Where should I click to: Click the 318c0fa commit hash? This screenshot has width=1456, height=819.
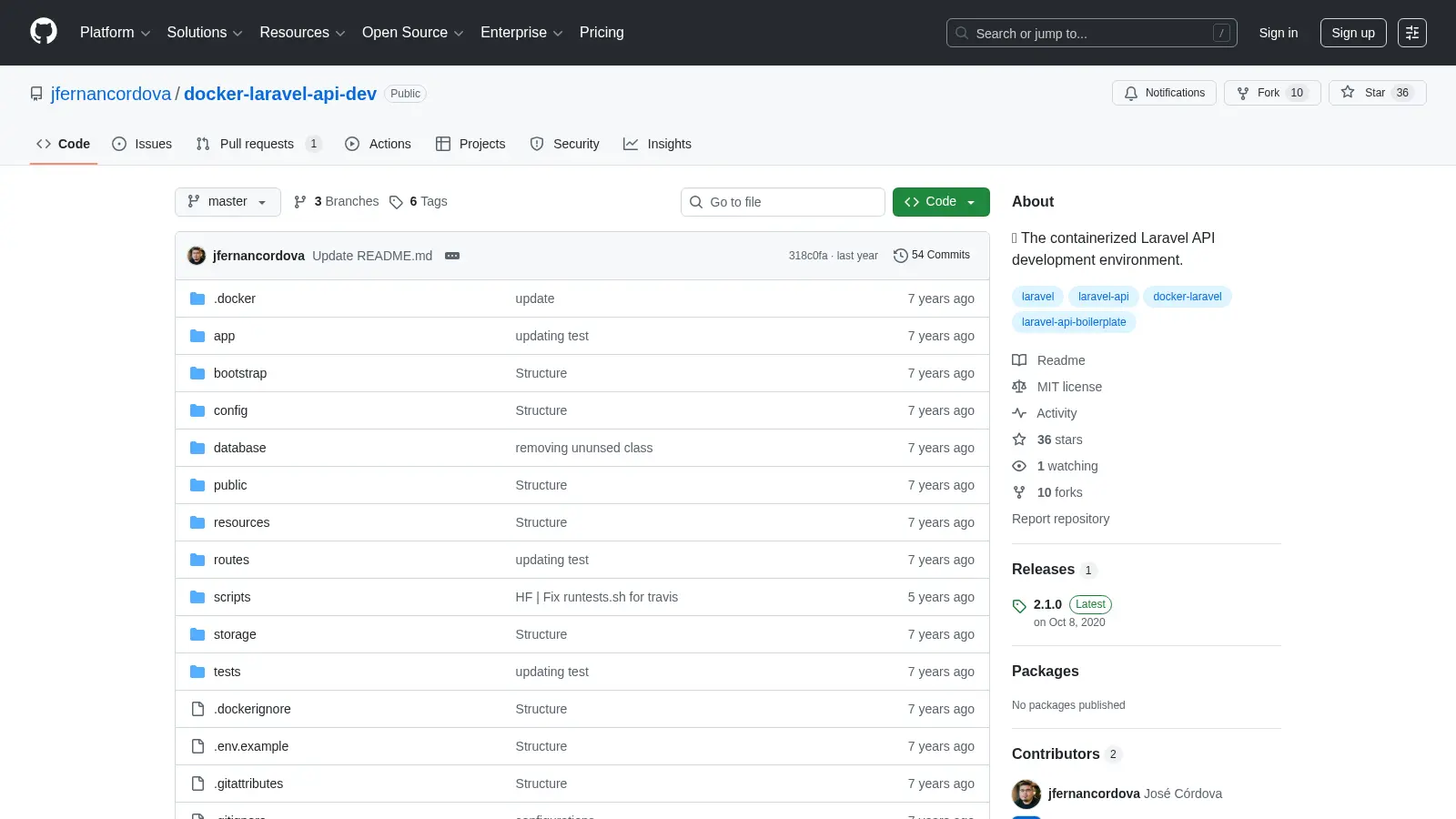click(808, 256)
